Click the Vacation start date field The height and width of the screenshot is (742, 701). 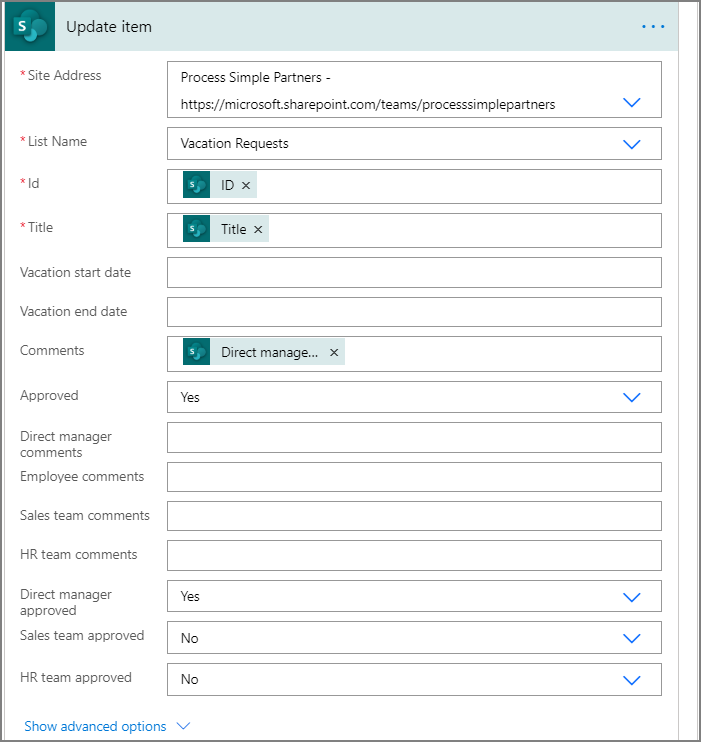click(x=414, y=272)
